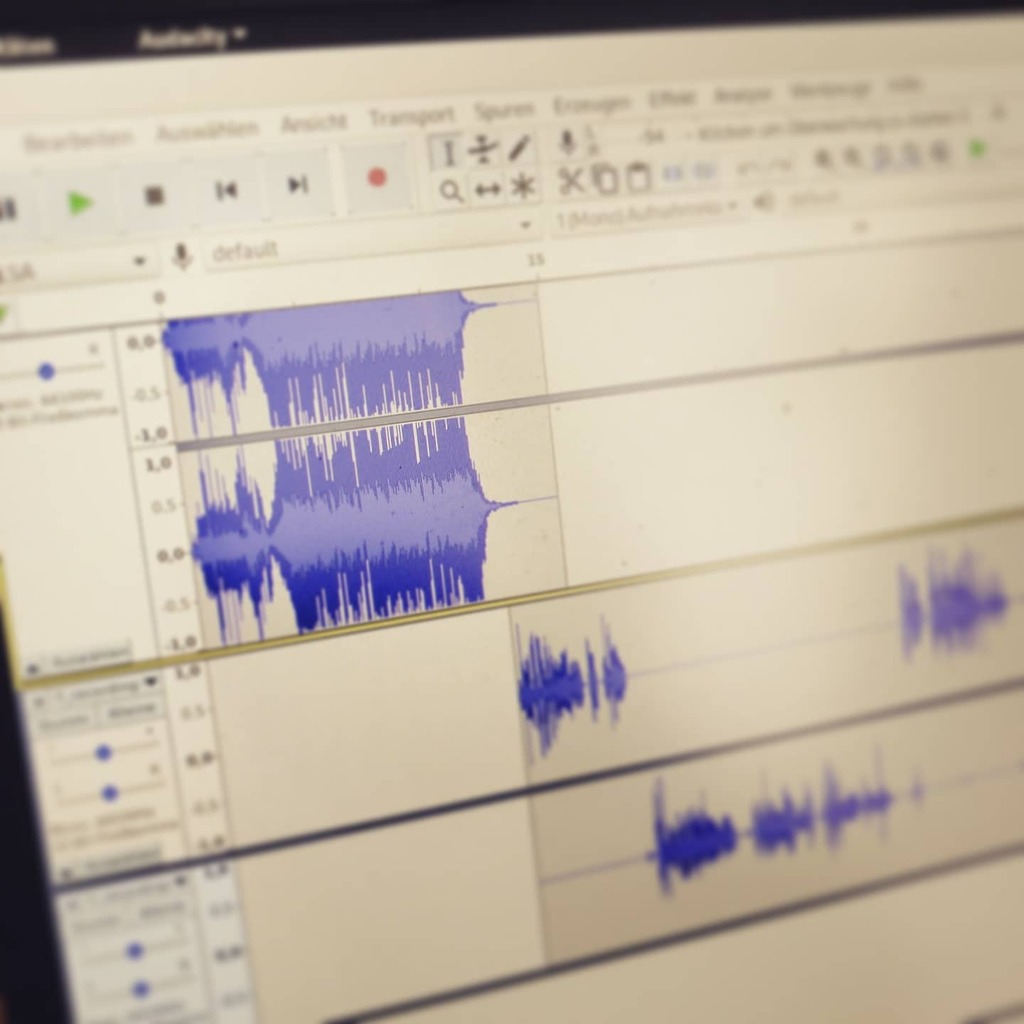Jump to the project start
Screen dimensions: 1024x1024
click(226, 190)
